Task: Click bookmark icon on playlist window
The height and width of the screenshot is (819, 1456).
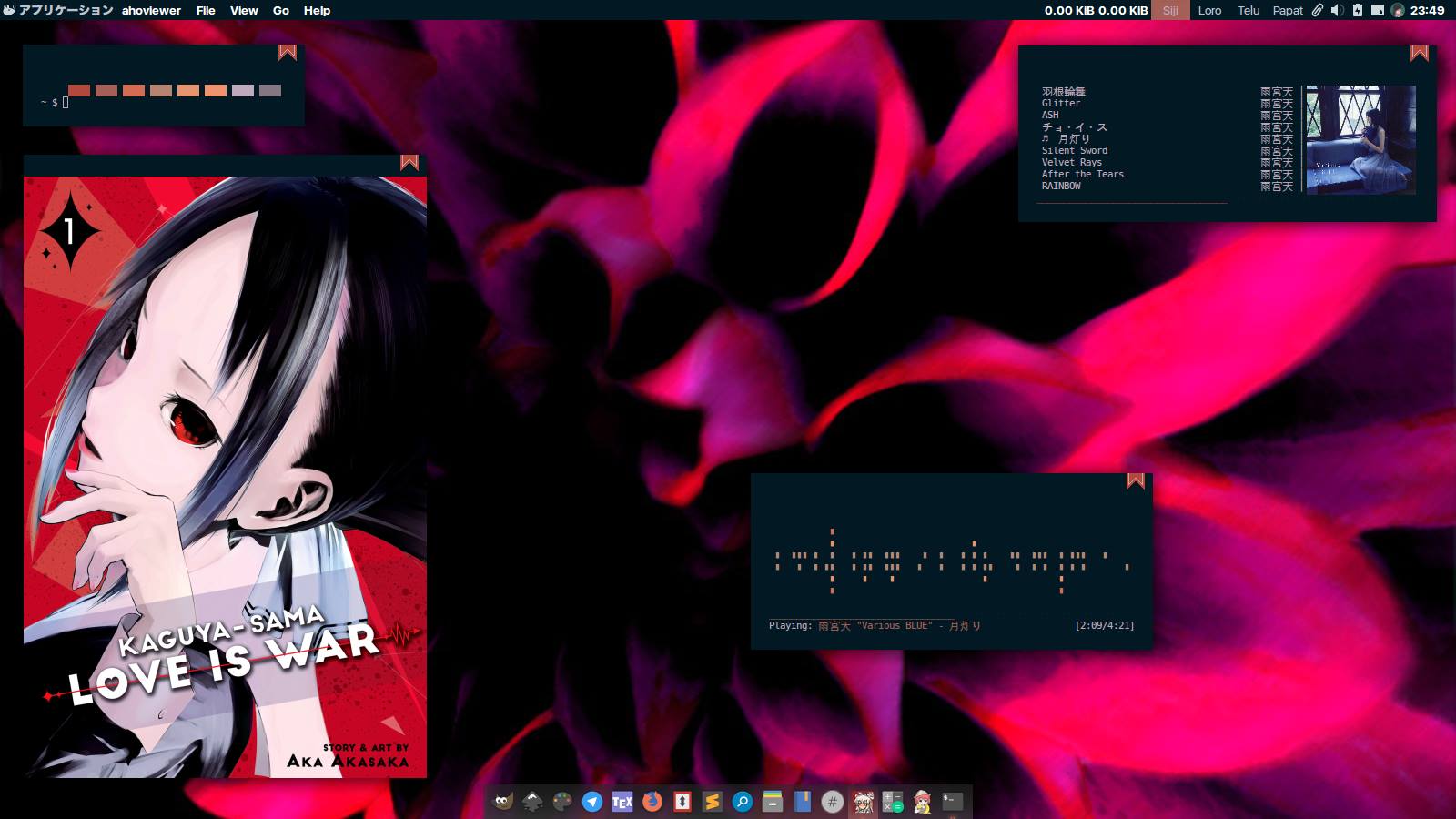Action: 1420,53
